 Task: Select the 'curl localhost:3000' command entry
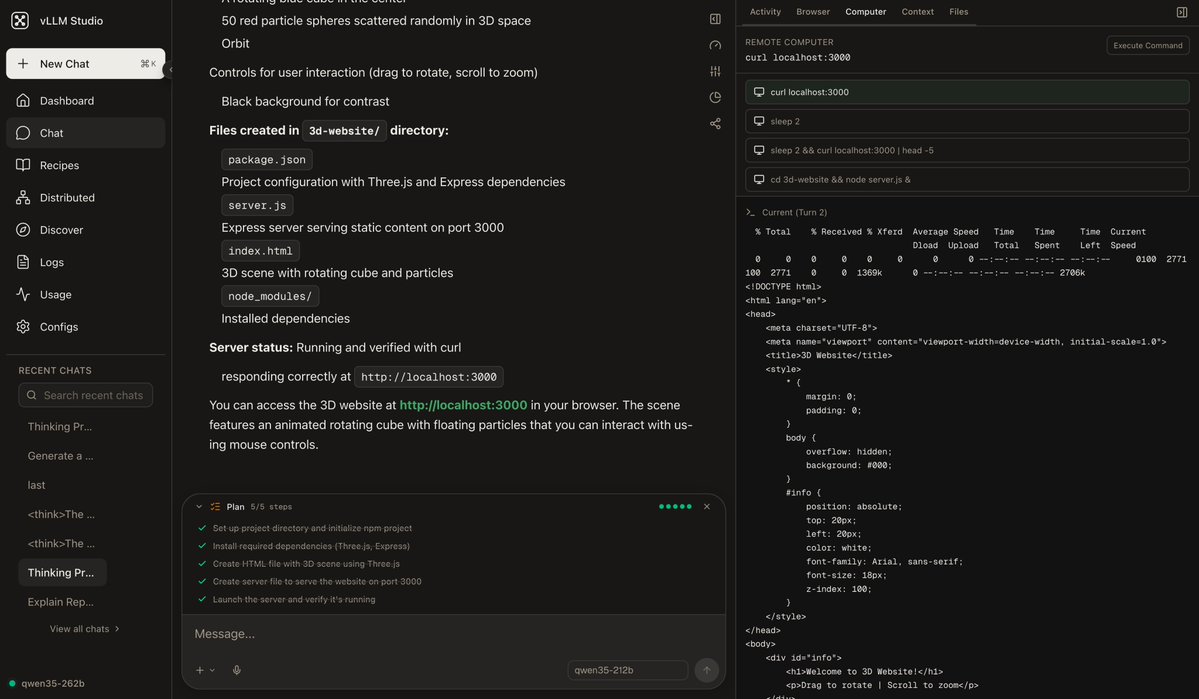click(x=967, y=92)
